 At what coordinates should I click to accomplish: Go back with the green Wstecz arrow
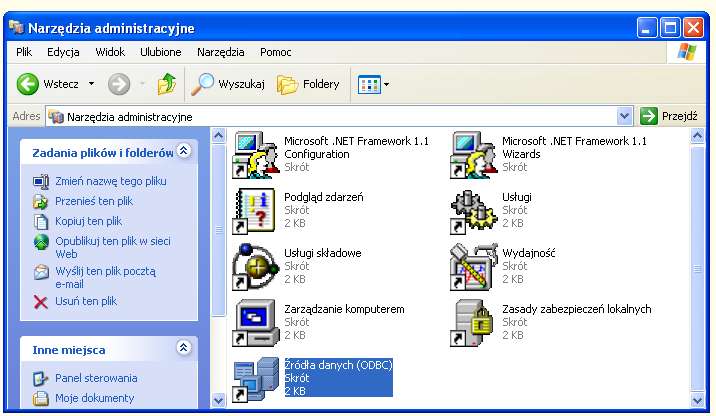click(27, 84)
